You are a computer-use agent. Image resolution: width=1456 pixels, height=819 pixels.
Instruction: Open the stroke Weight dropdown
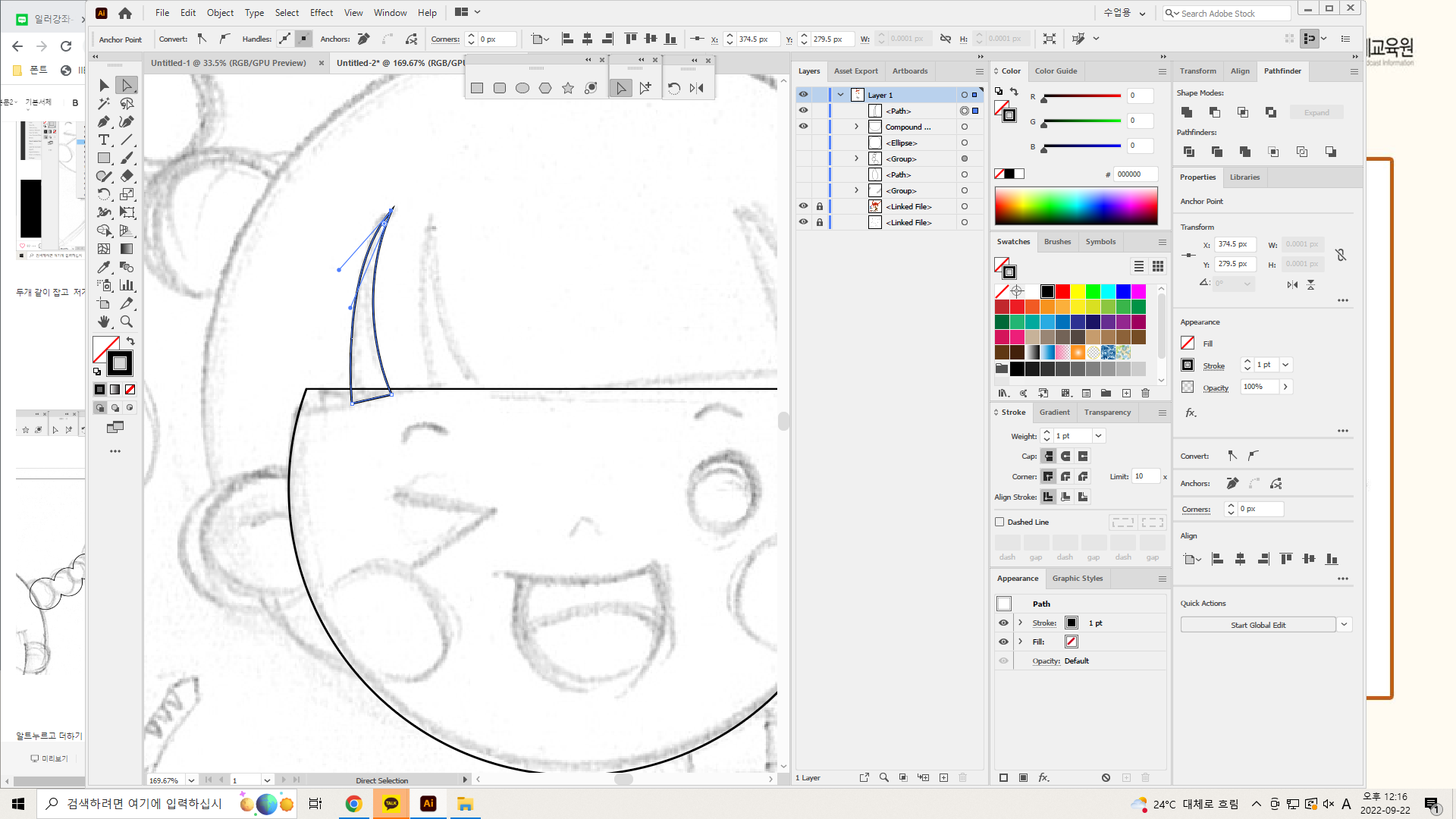[x=1098, y=435]
